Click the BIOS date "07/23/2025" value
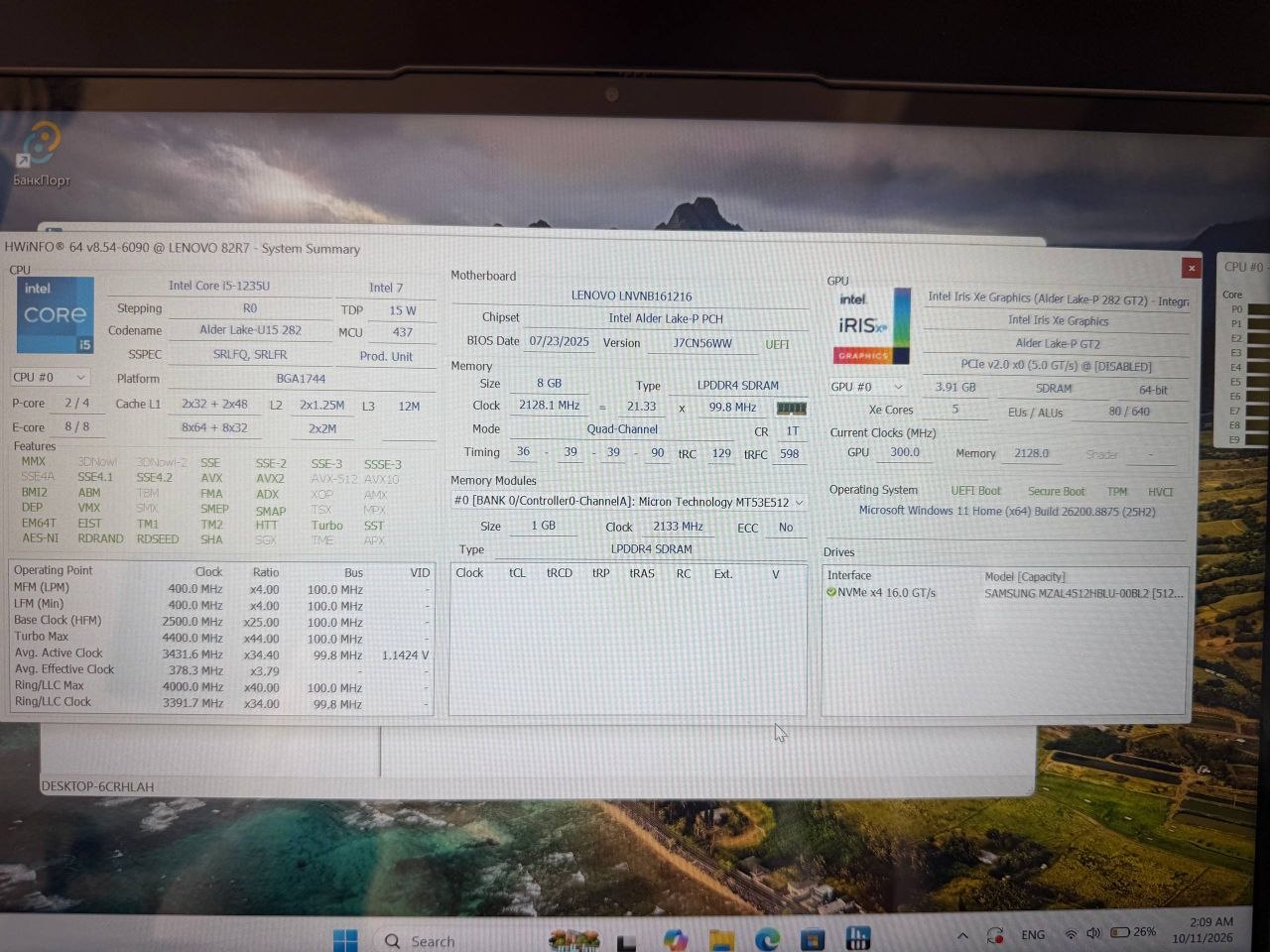This screenshot has height=952, width=1270. (559, 341)
